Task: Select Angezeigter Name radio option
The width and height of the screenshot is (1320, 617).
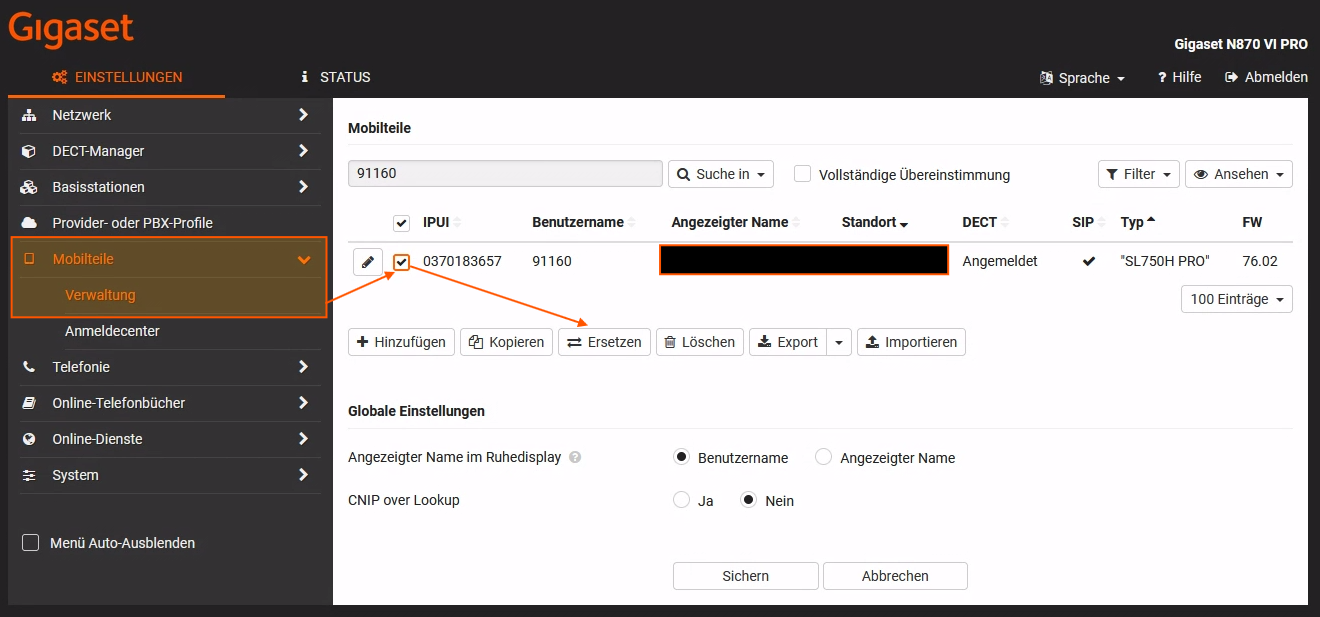Action: click(x=824, y=457)
